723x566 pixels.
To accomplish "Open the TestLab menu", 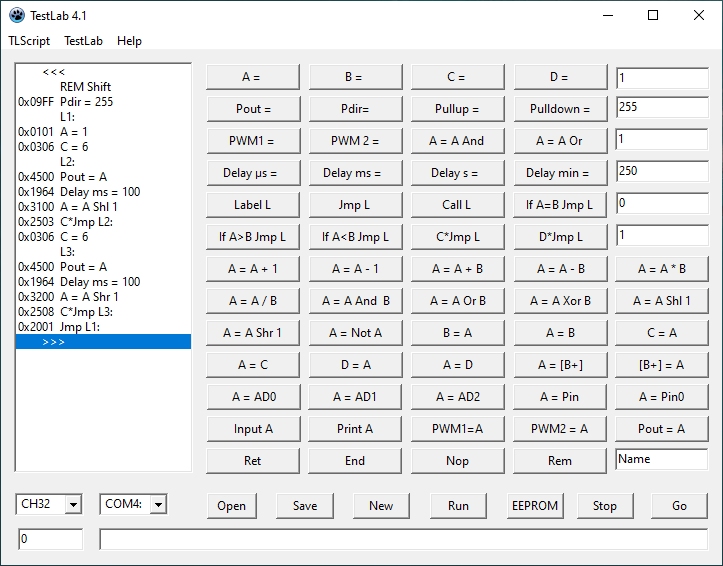I will tap(84, 41).
